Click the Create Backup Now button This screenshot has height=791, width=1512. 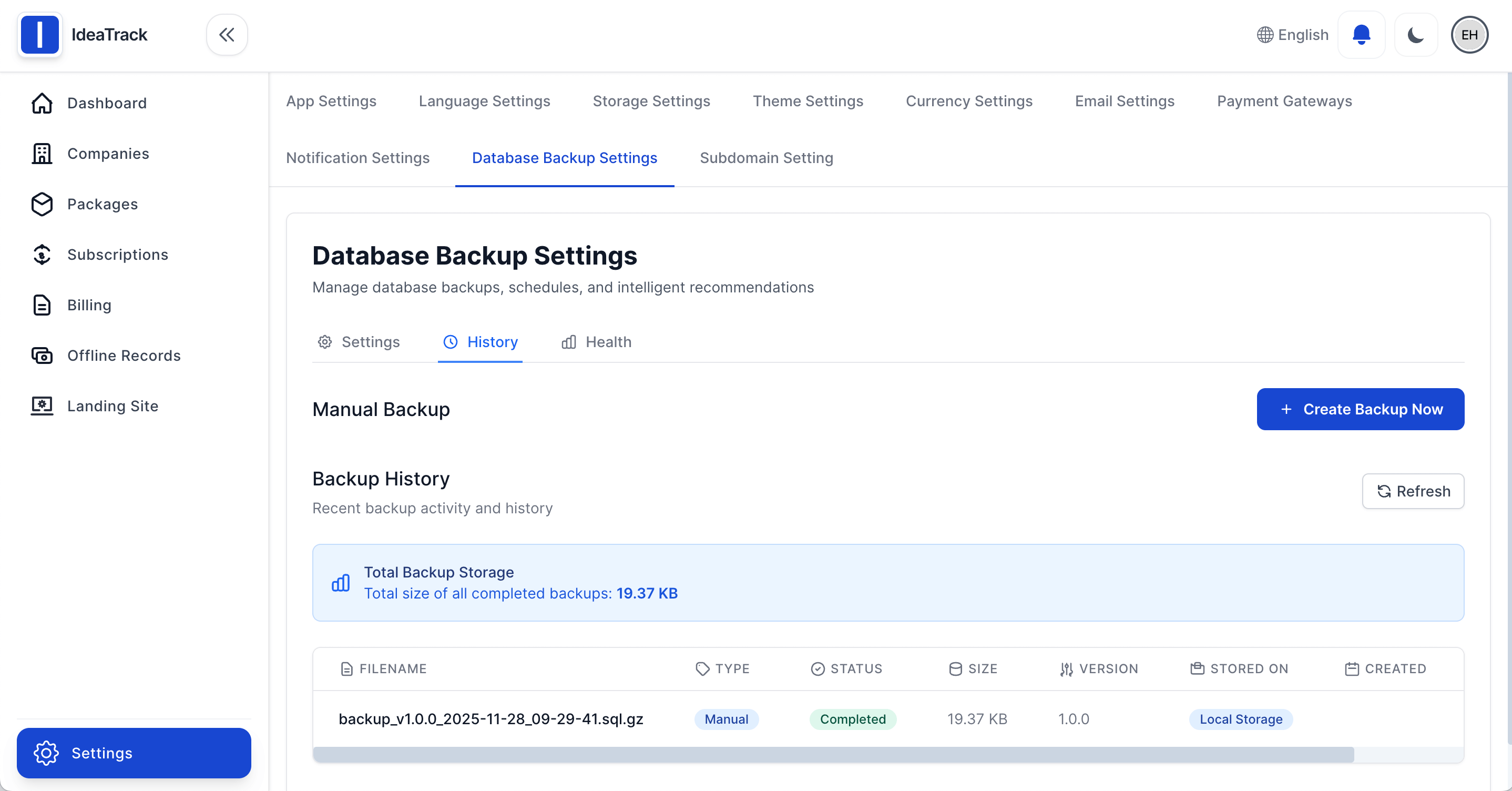(1360, 409)
